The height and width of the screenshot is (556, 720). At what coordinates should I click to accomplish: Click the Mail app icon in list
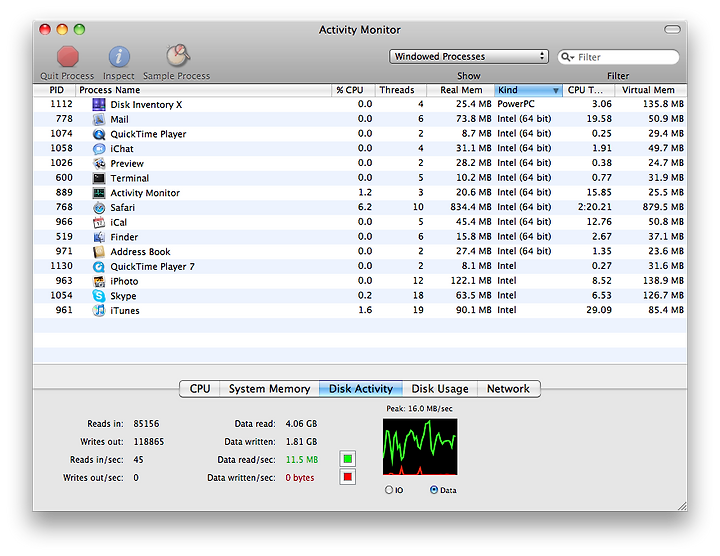coord(99,119)
